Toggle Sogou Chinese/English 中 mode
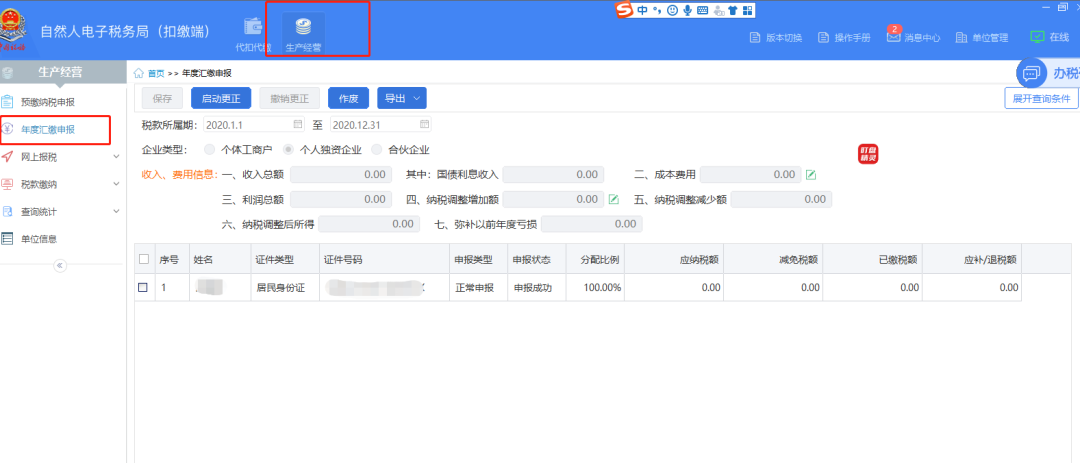This screenshot has height=463, width=1080. pyautogui.click(x=642, y=10)
